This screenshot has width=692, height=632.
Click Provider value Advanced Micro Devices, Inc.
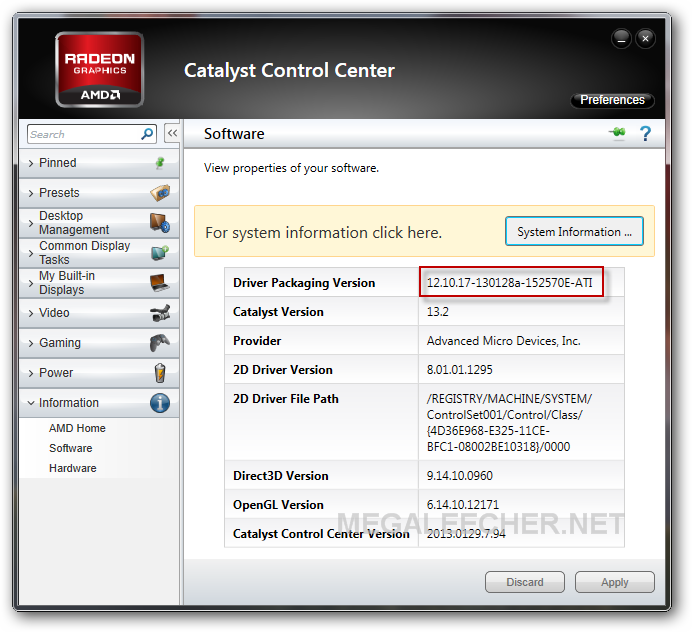504,341
